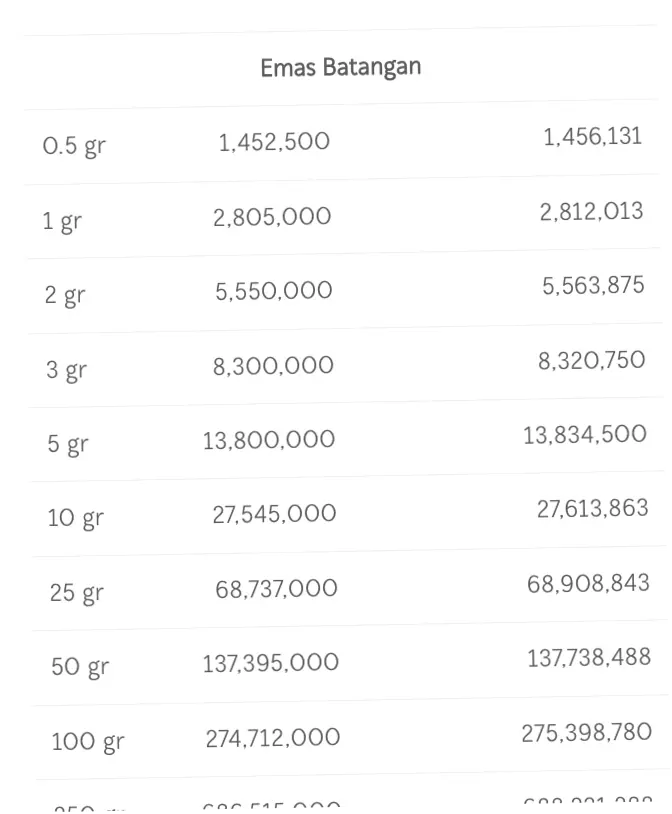Select the 10 gr row label
This screenshot has height=814, width=672.
coord(75,518)
